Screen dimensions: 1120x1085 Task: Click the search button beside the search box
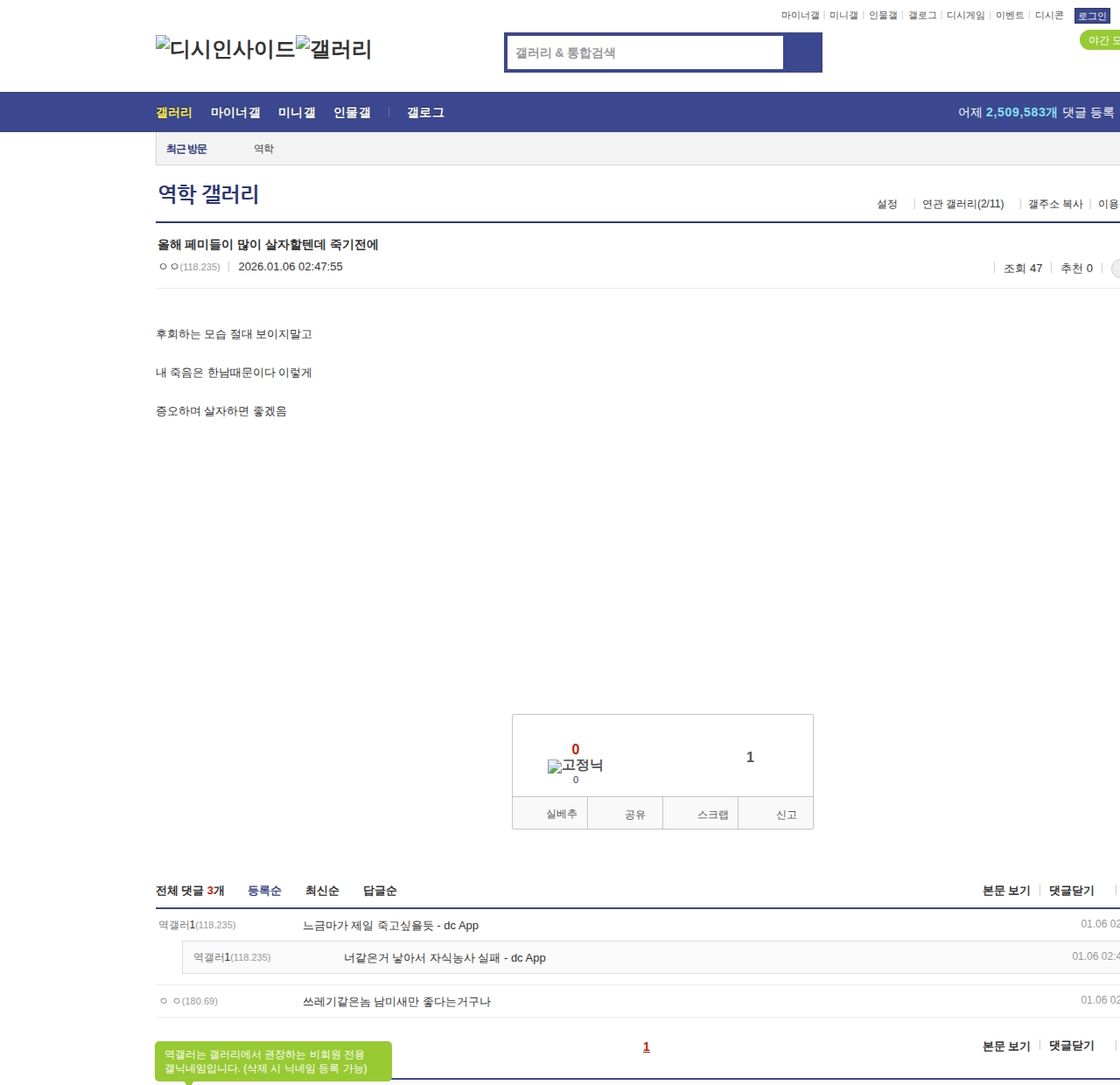(802, 52)
